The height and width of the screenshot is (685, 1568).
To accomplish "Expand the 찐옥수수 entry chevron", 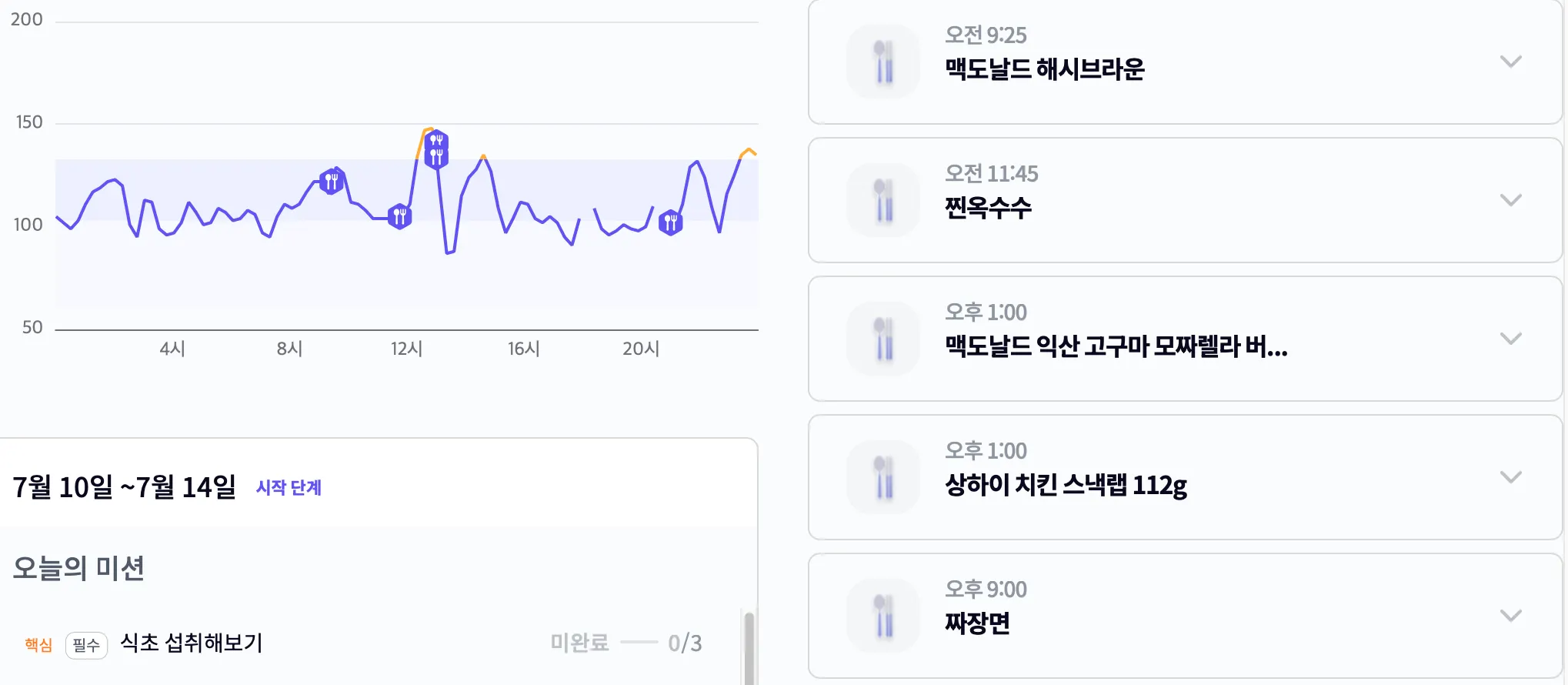I will tap(1511, 200).
